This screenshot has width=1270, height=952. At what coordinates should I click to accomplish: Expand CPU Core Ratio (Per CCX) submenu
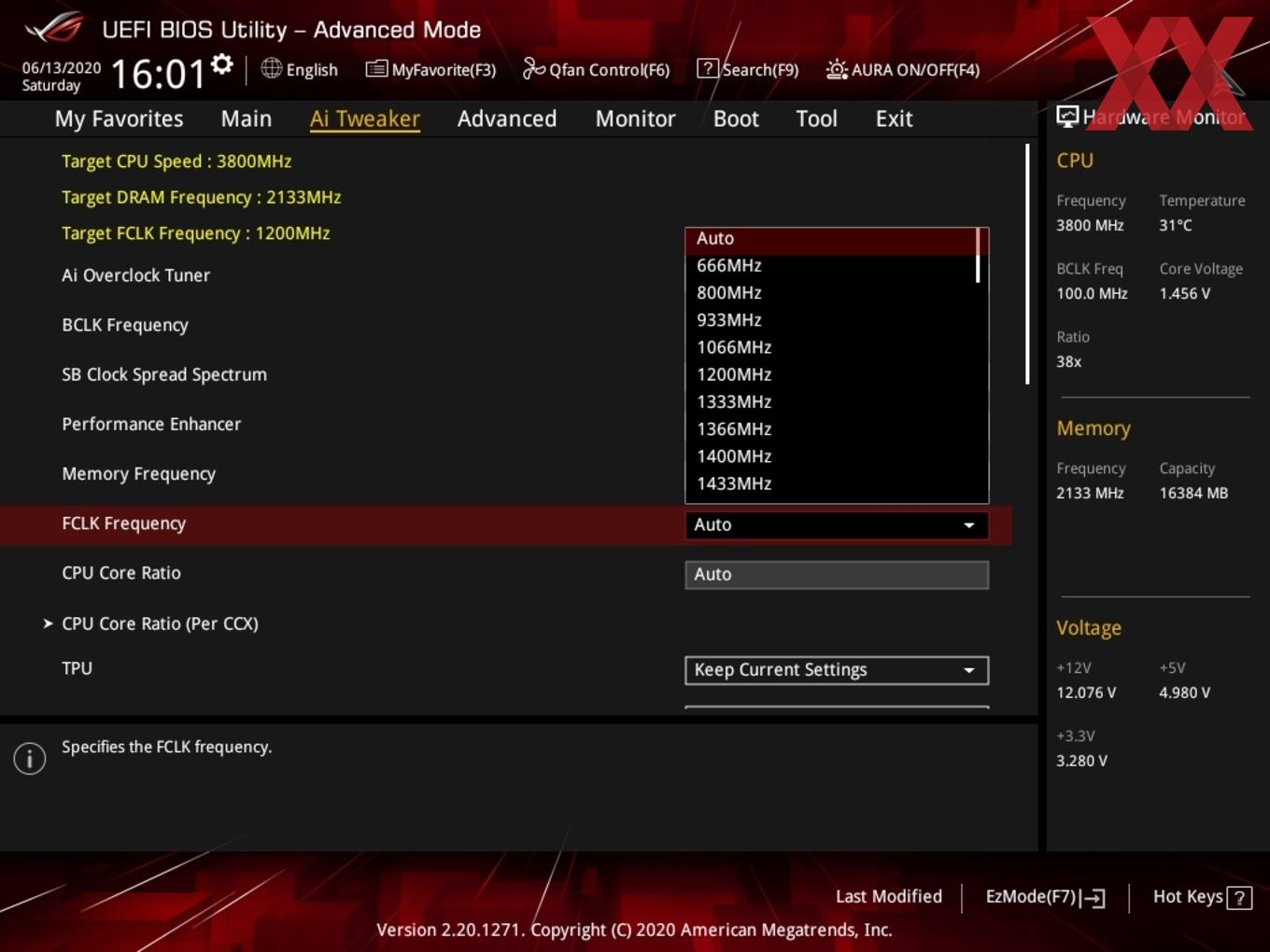(160, 623)
